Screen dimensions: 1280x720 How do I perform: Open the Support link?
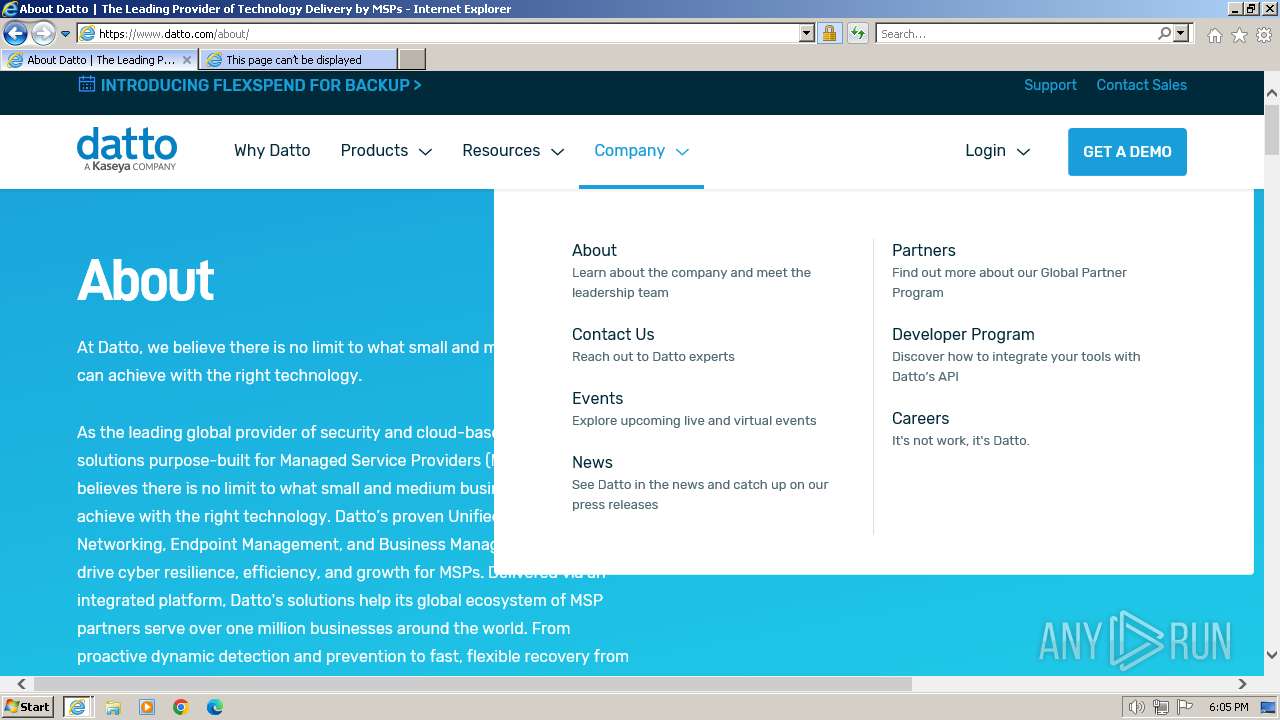[1050, 85]
